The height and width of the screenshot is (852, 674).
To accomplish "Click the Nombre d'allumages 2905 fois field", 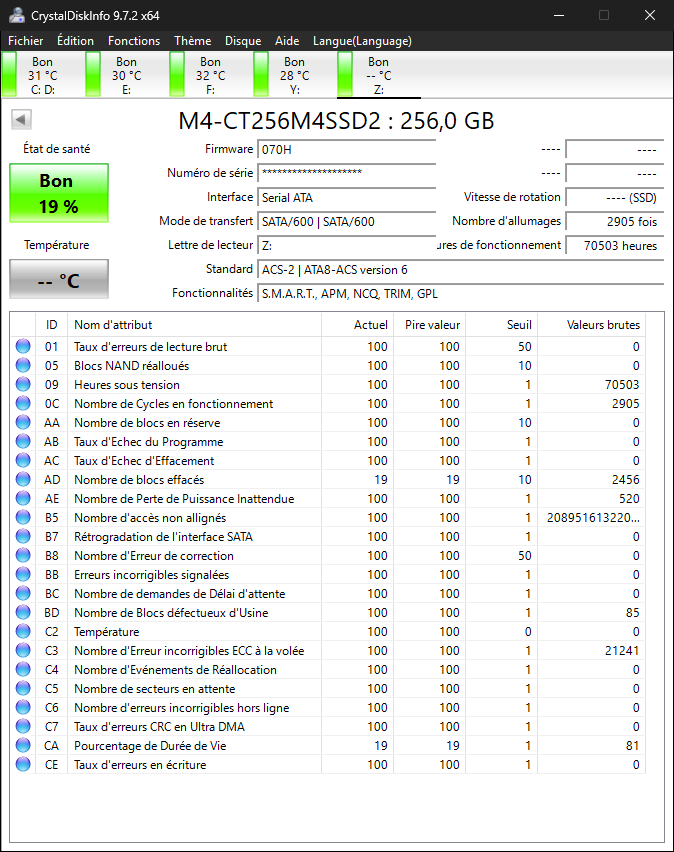I will pos(614,221).
